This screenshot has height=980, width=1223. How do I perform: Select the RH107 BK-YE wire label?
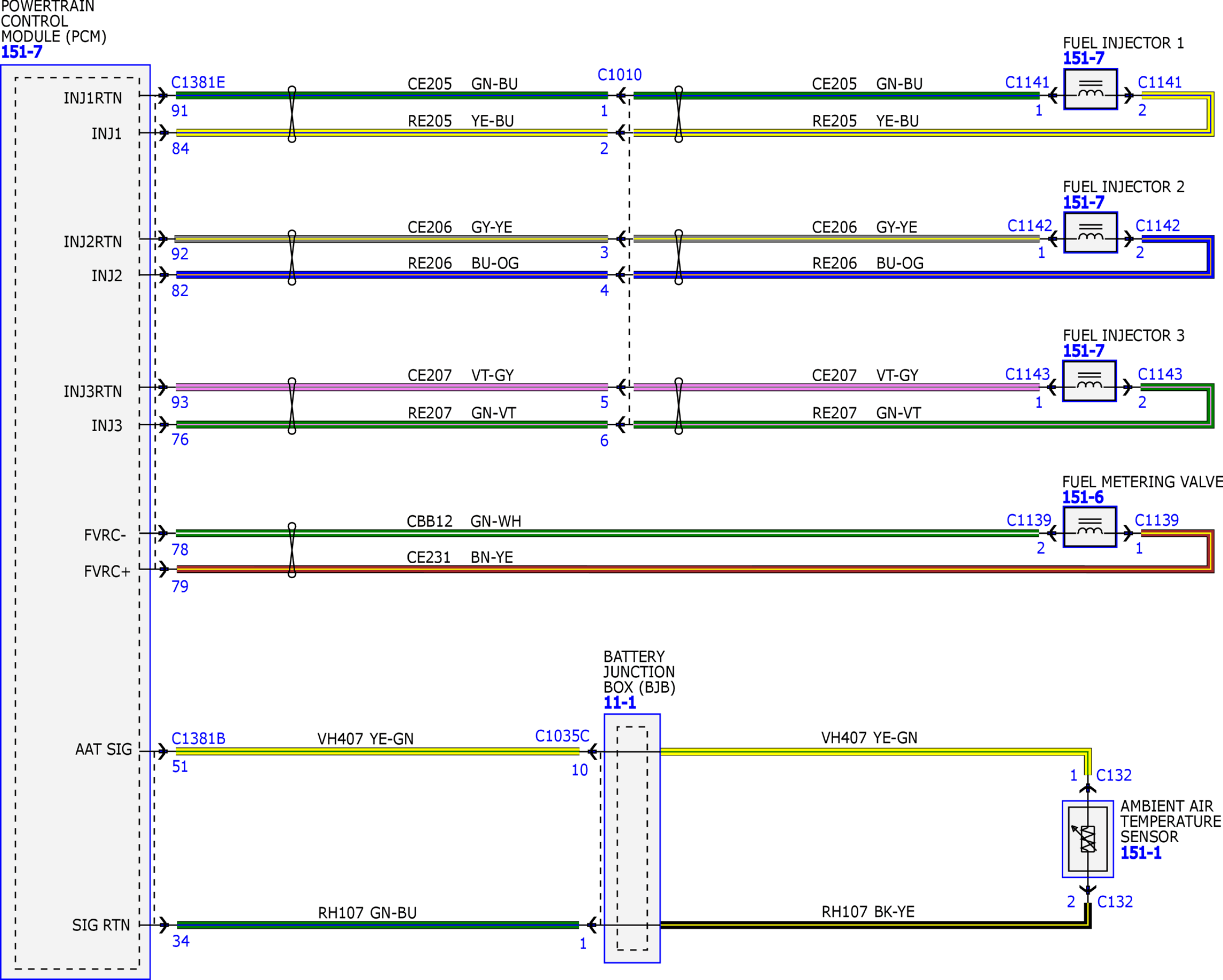[868, 912]
